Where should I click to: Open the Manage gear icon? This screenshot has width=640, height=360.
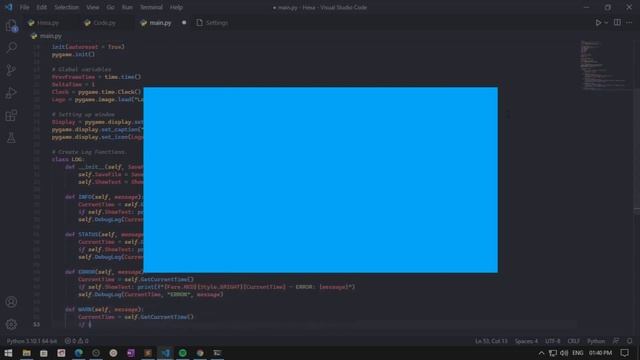11,324
